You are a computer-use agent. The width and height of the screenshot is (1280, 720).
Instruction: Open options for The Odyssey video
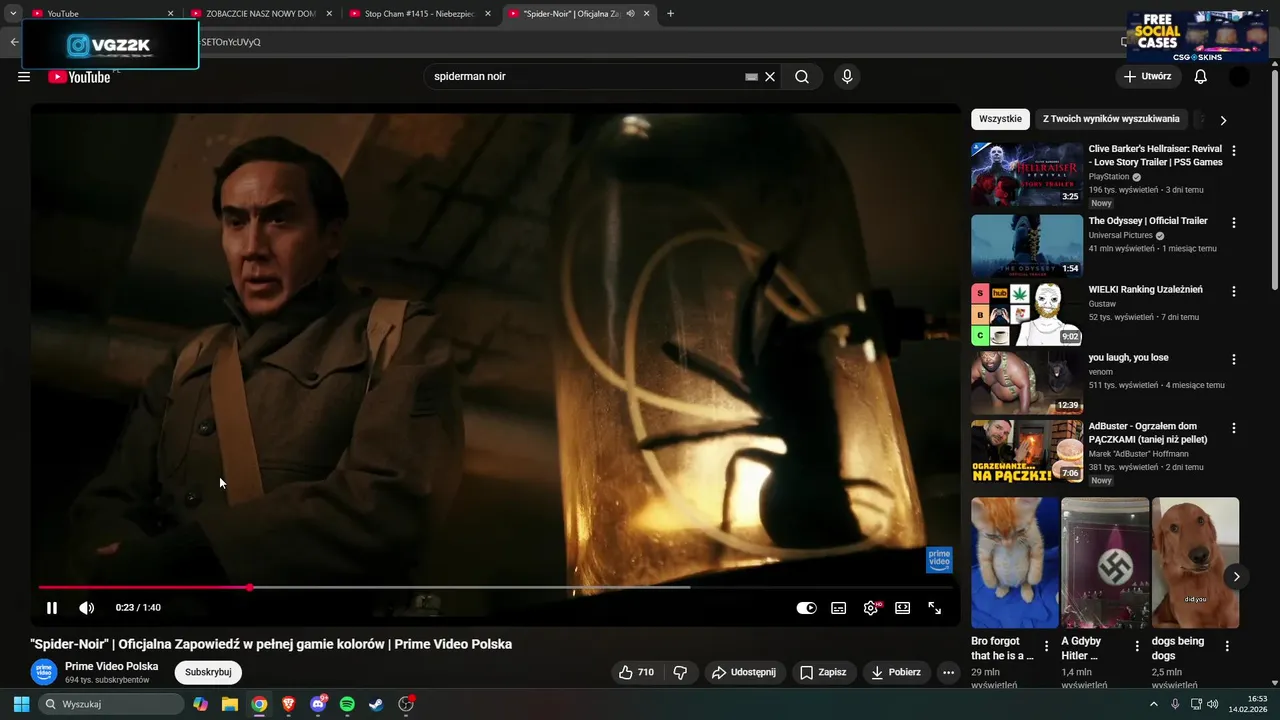tap(1234, 223)
